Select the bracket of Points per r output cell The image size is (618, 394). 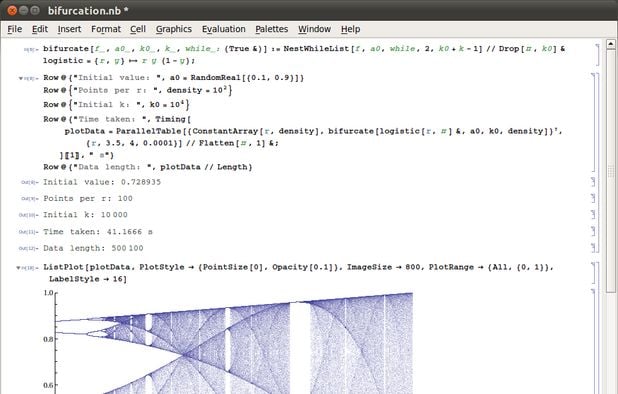click(x=593, y=198)
